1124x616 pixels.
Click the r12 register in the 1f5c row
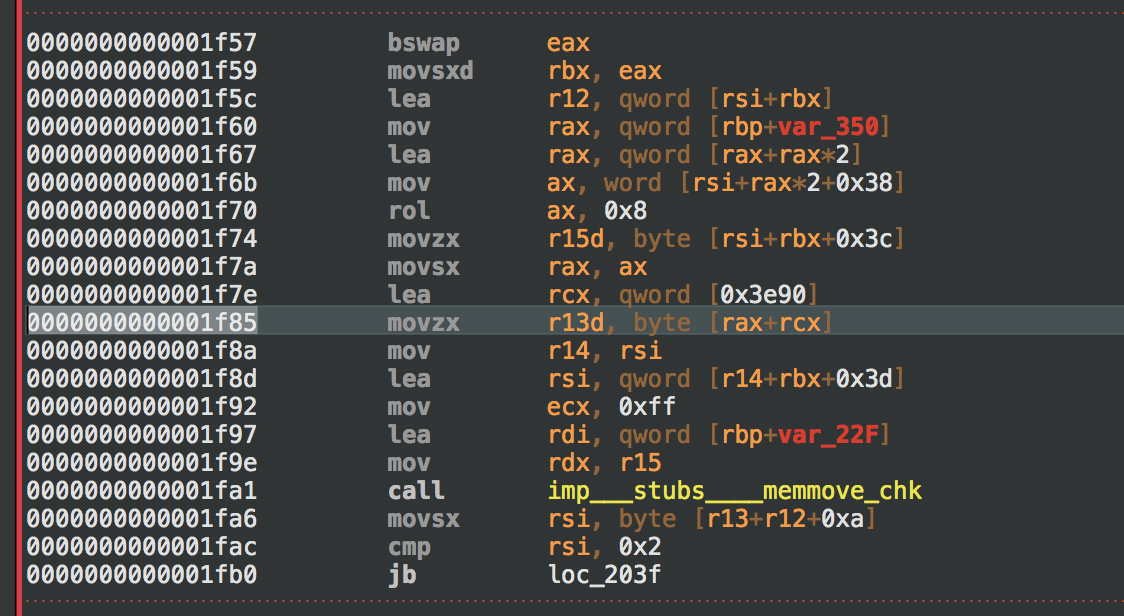coord(568,99)
